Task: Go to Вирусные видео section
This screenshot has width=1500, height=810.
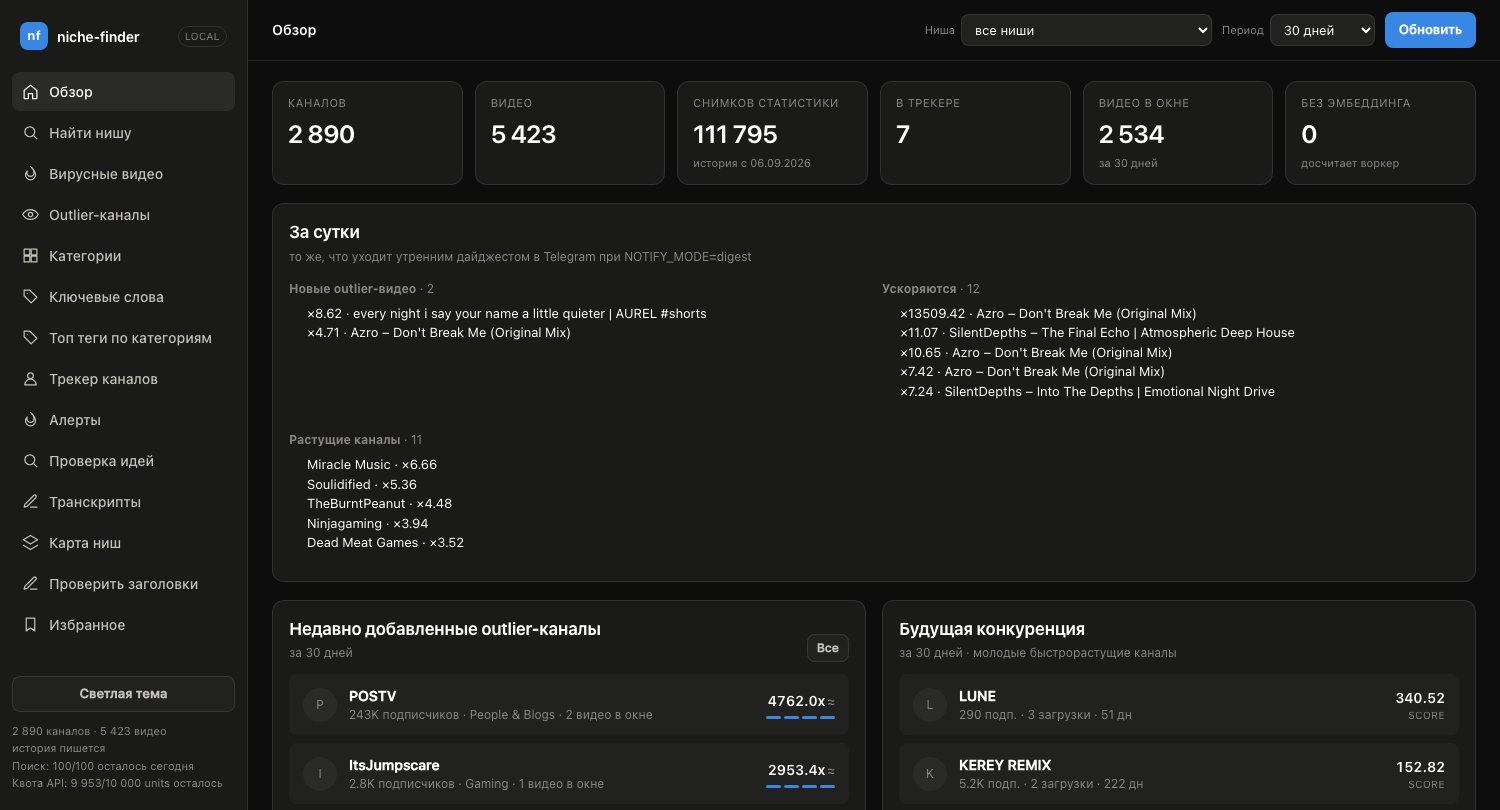Action: click(123, 174)
